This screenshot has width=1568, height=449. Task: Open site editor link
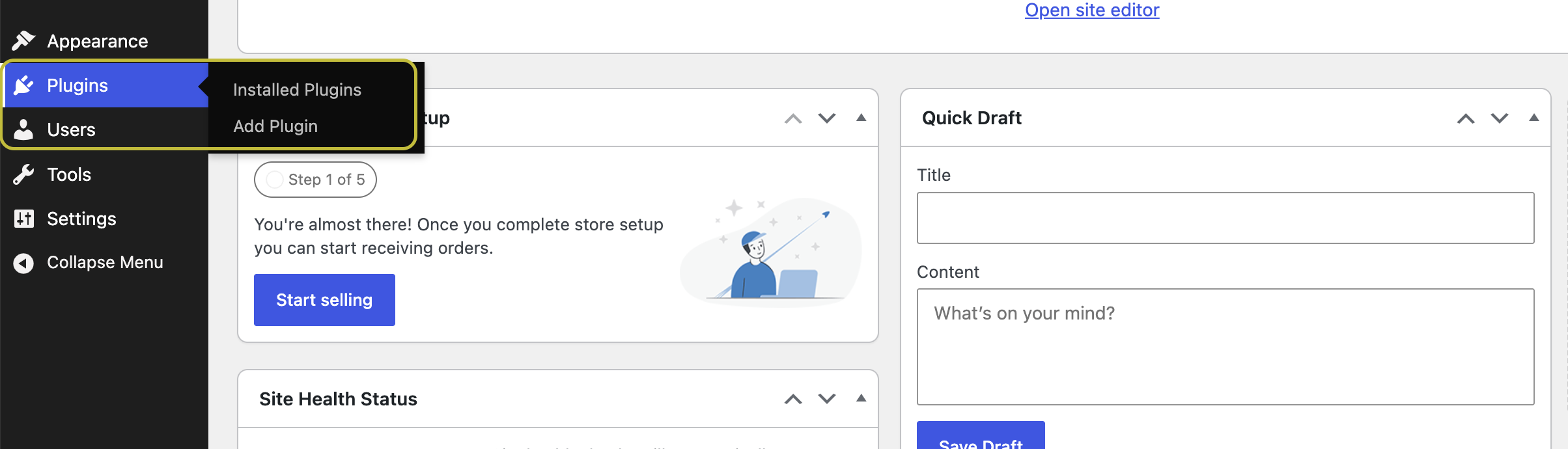(1092, 10)
